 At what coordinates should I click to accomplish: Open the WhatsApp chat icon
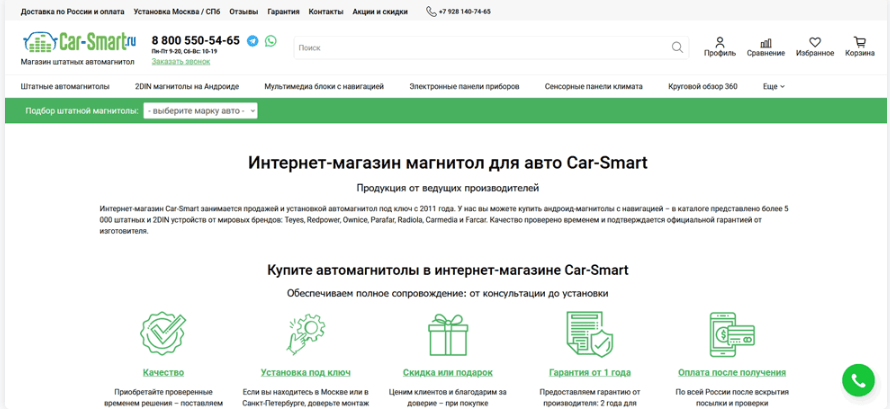pos(271,41)
